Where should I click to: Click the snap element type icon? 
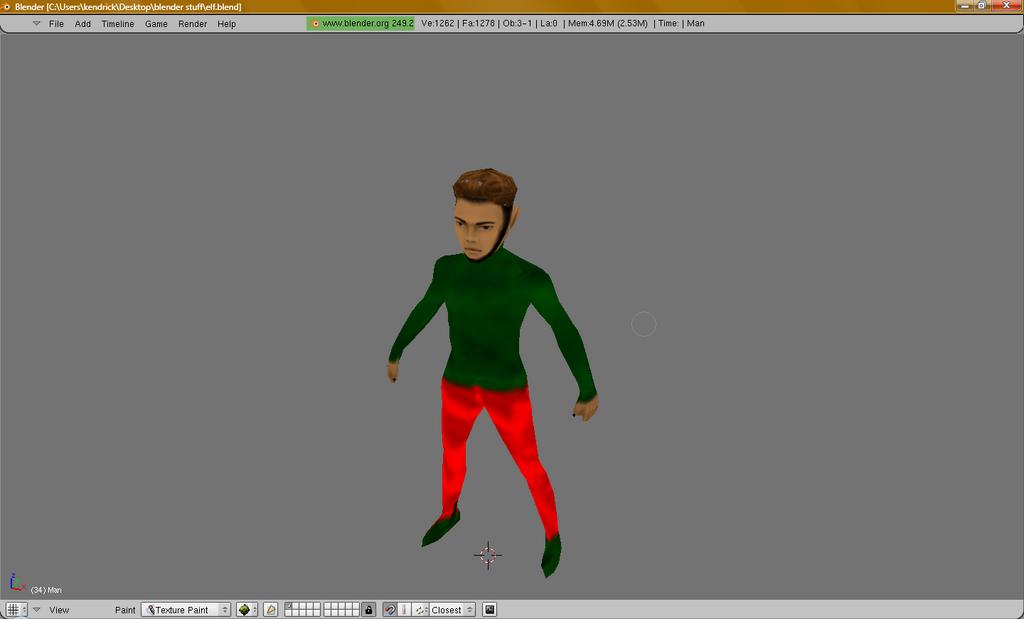pyautogui.click(x=404, y=610)
